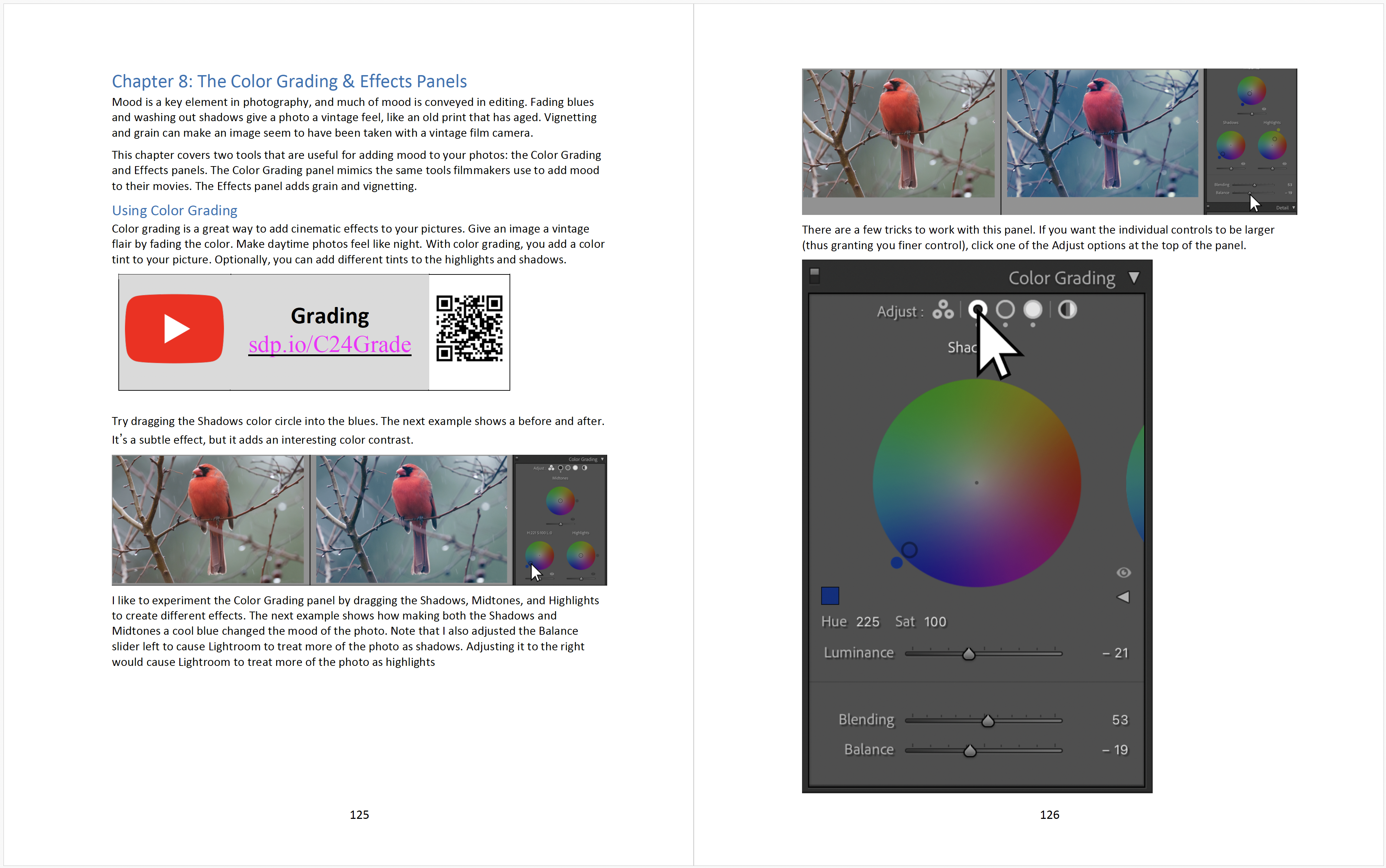Click the Using Color Grading heading

[174, 211]
